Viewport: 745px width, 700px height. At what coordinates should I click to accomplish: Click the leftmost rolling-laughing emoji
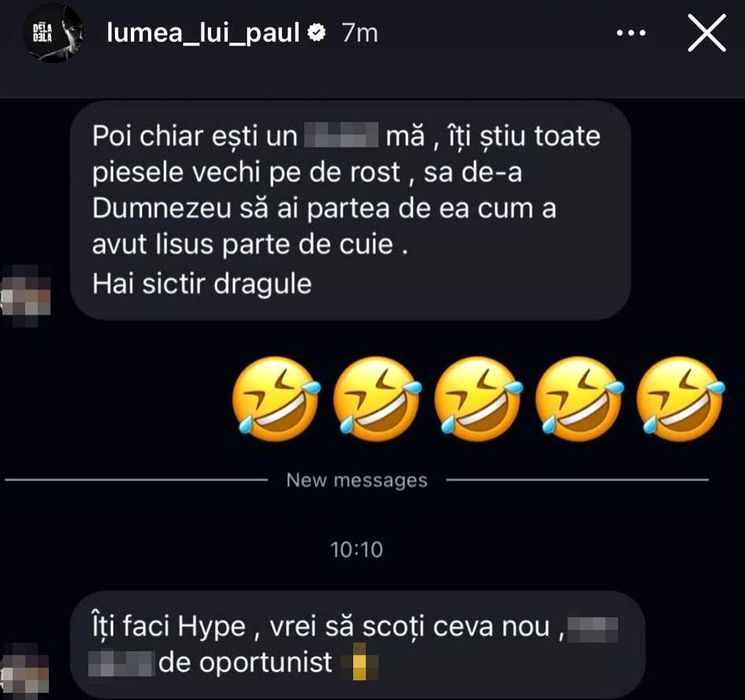276,398
